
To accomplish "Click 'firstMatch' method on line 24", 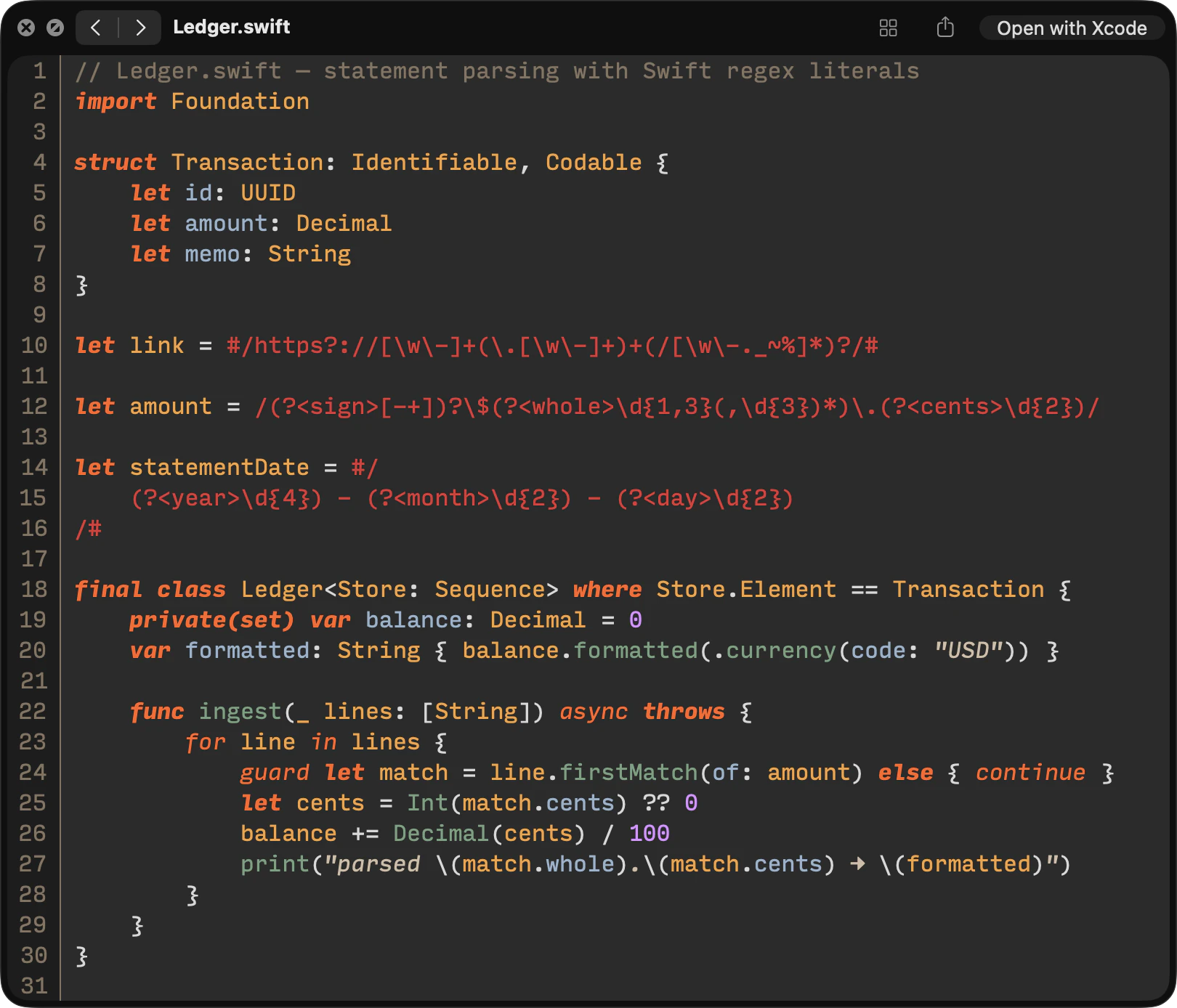I will (x=628, y=773).
